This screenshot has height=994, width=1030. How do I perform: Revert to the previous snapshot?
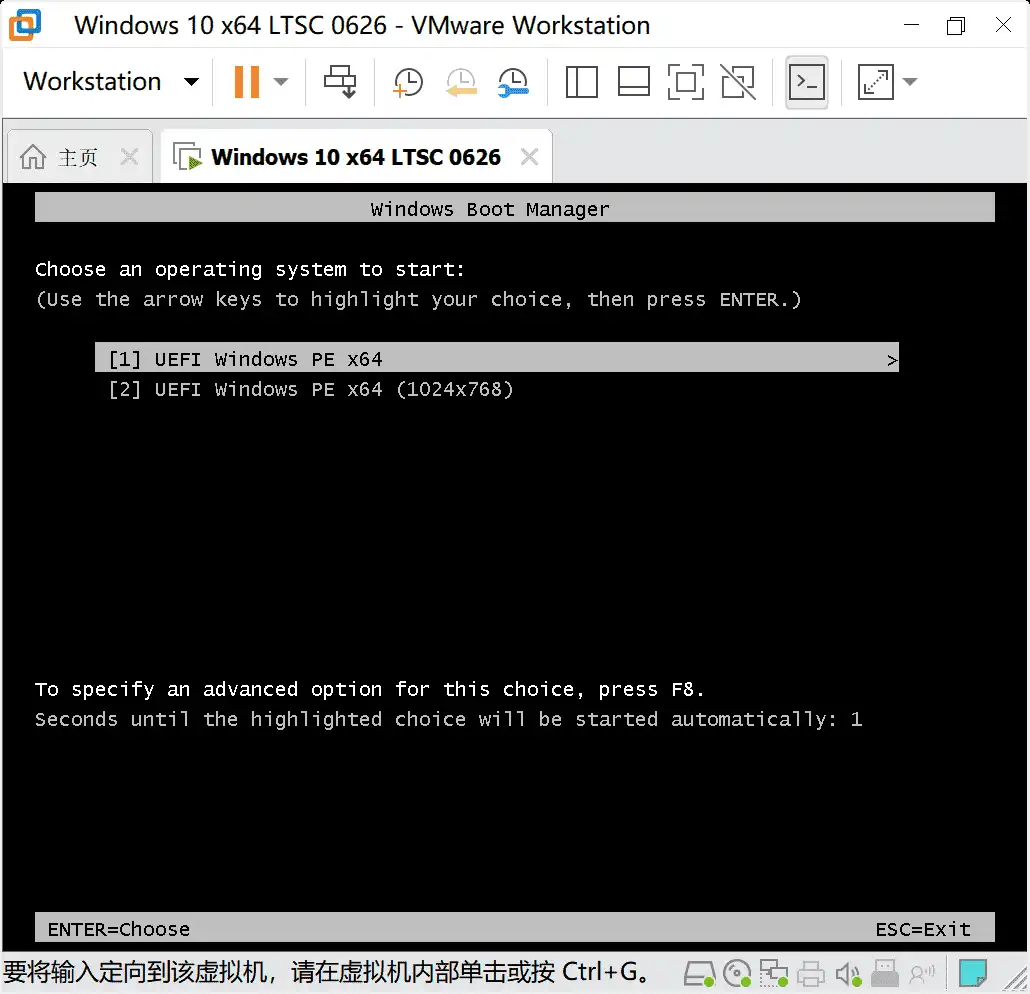tap(461, 82)
